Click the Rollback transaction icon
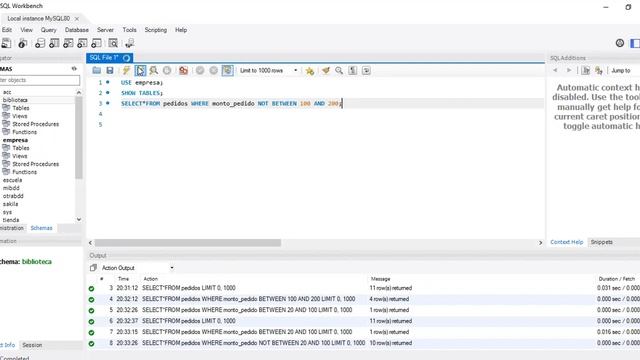This screenshot has width=640, height=360. click(x=213, y=71)
